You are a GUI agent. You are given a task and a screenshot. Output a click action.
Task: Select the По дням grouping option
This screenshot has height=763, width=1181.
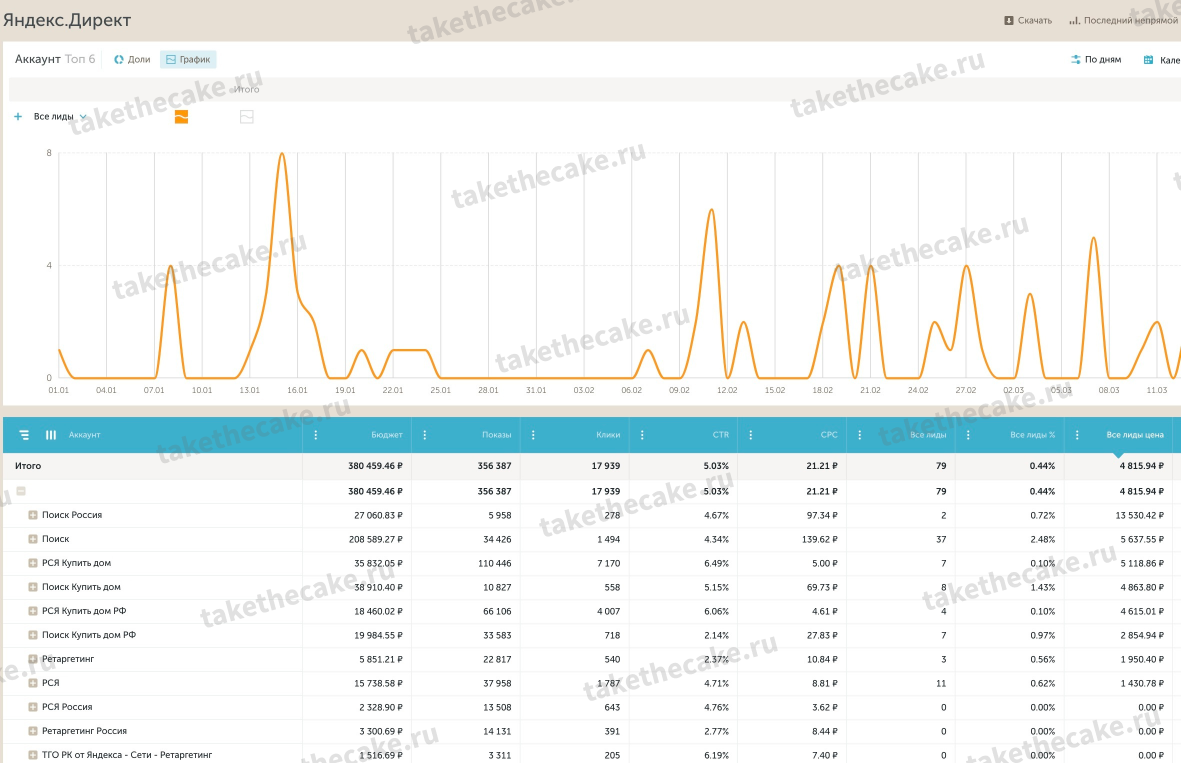(x=1096, y=60)
